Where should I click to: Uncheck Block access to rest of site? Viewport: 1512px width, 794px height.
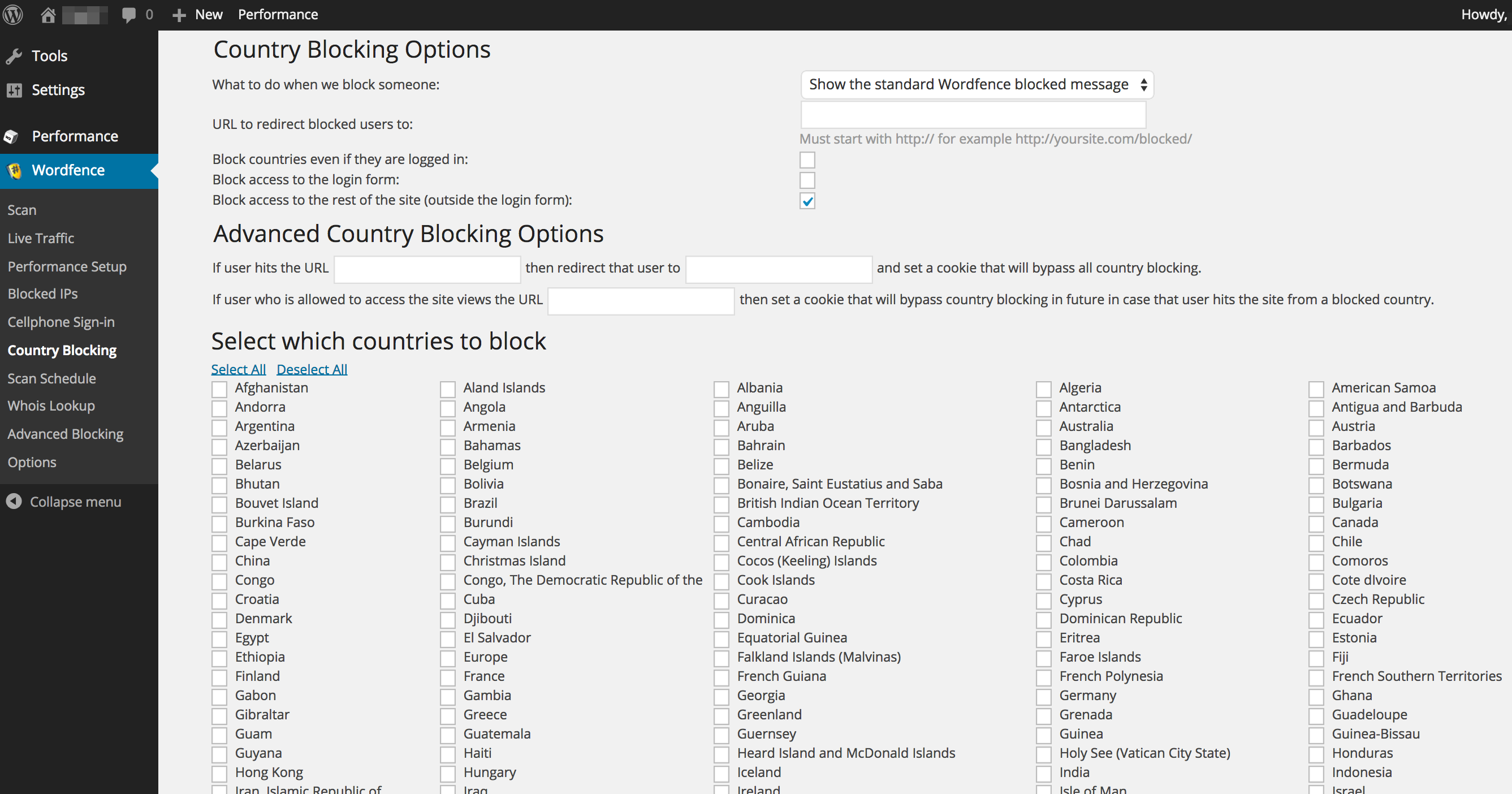click(807, 201)
